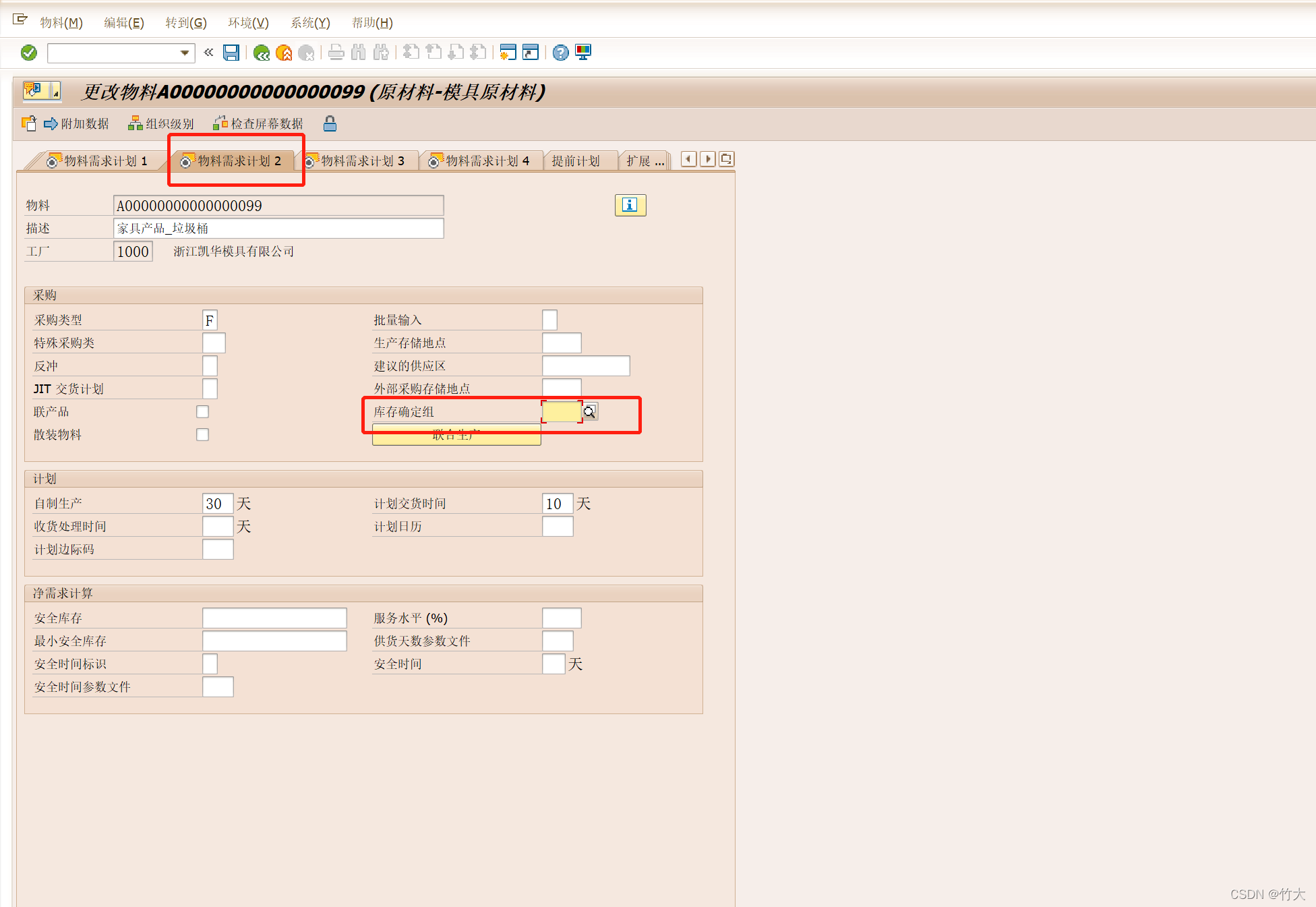Open the tab list selector icon
Screen dimensions: 1316x907
click(x=726, y=159)
